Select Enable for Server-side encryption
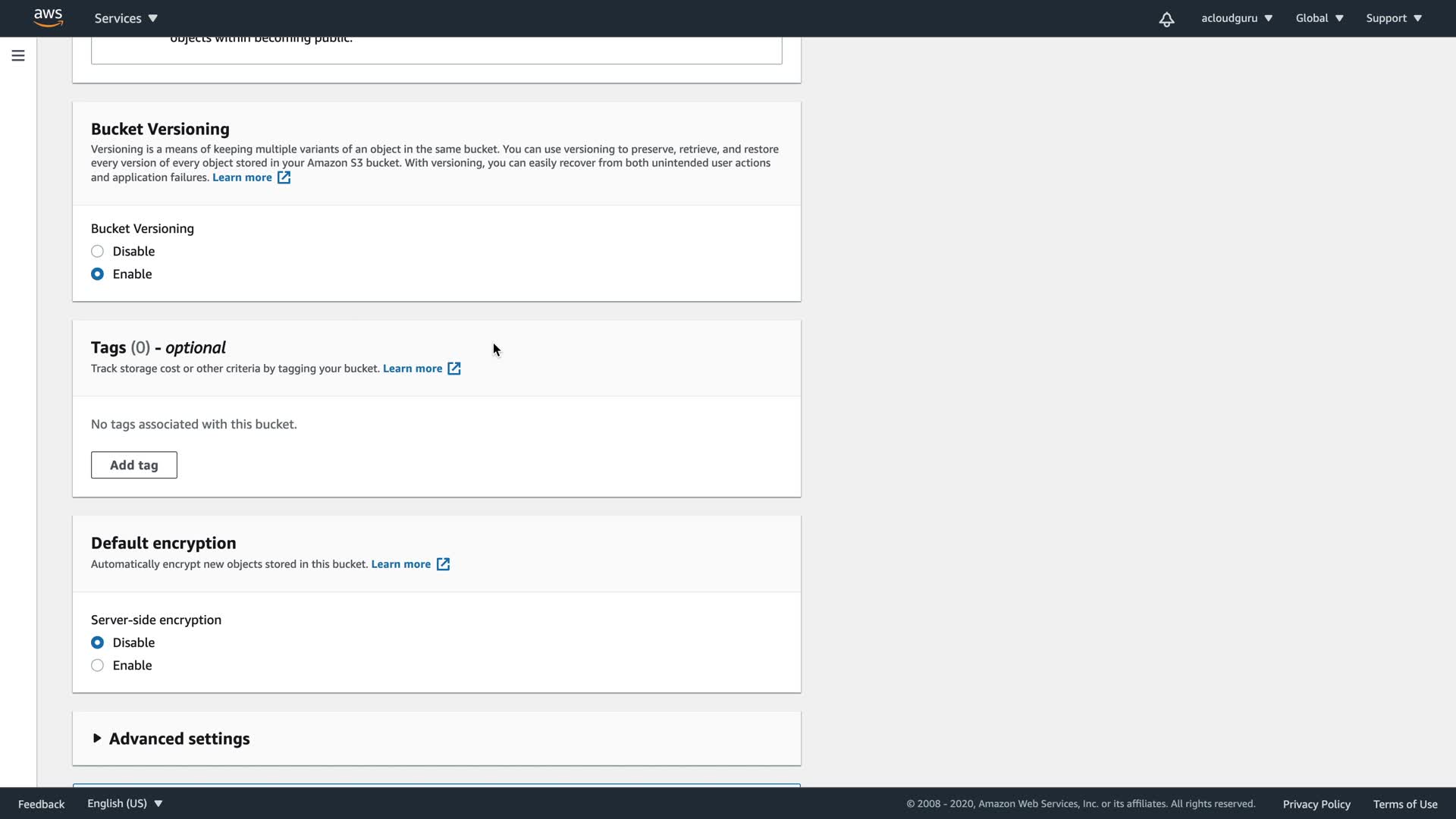 (98, 665)
